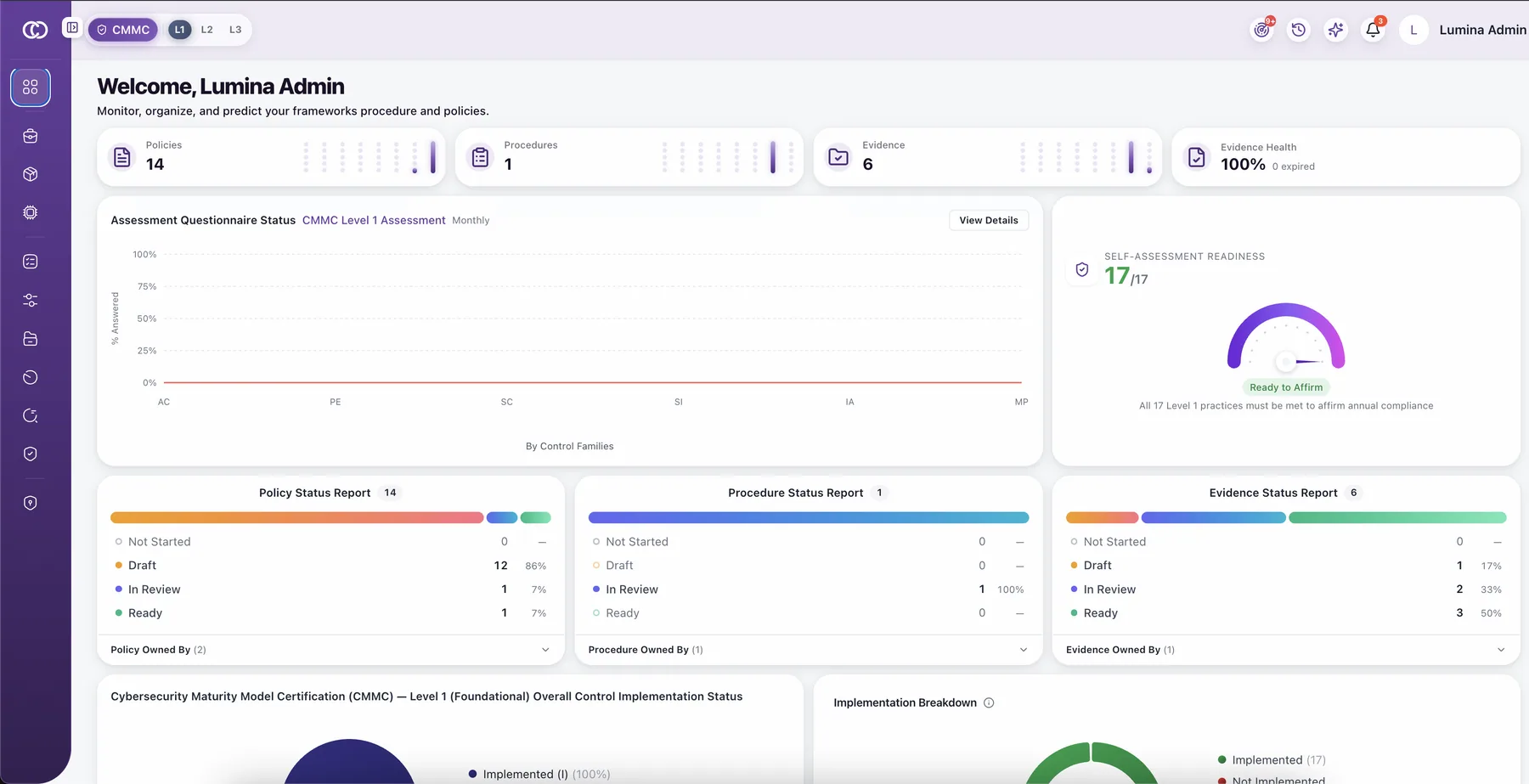Select Ready row in Evidence Status Report
This screenshot has height=784, width=1529.
pyautogui.click(x=1286, y=613)
